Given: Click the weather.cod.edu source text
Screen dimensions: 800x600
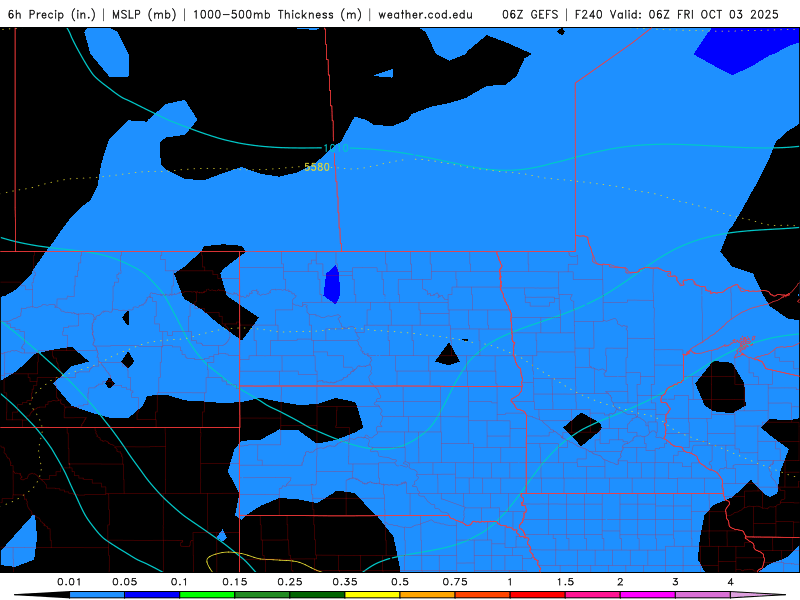Looking at the screenshot, I should [x=425, y=14].
